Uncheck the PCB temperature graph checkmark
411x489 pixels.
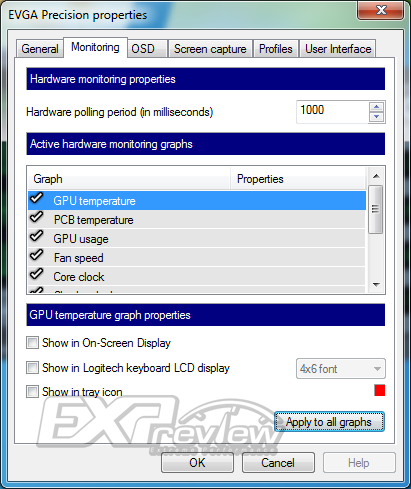pos(36,217)
